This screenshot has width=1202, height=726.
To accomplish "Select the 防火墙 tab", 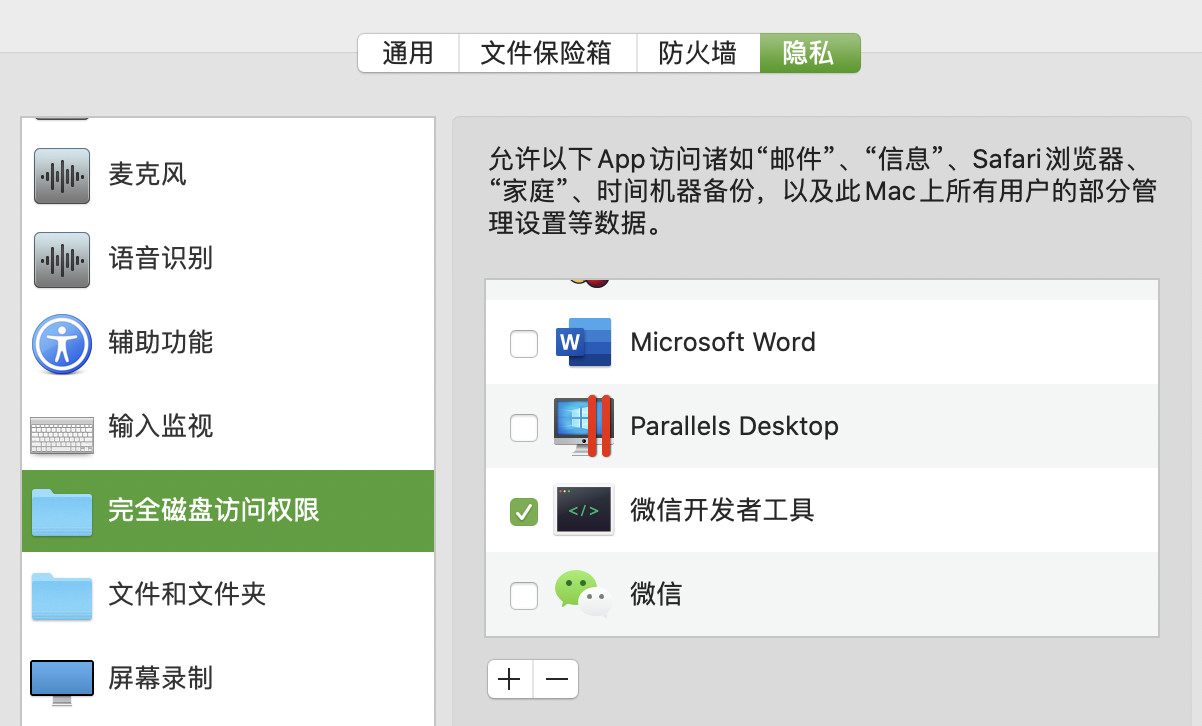I will click(698, 53).
